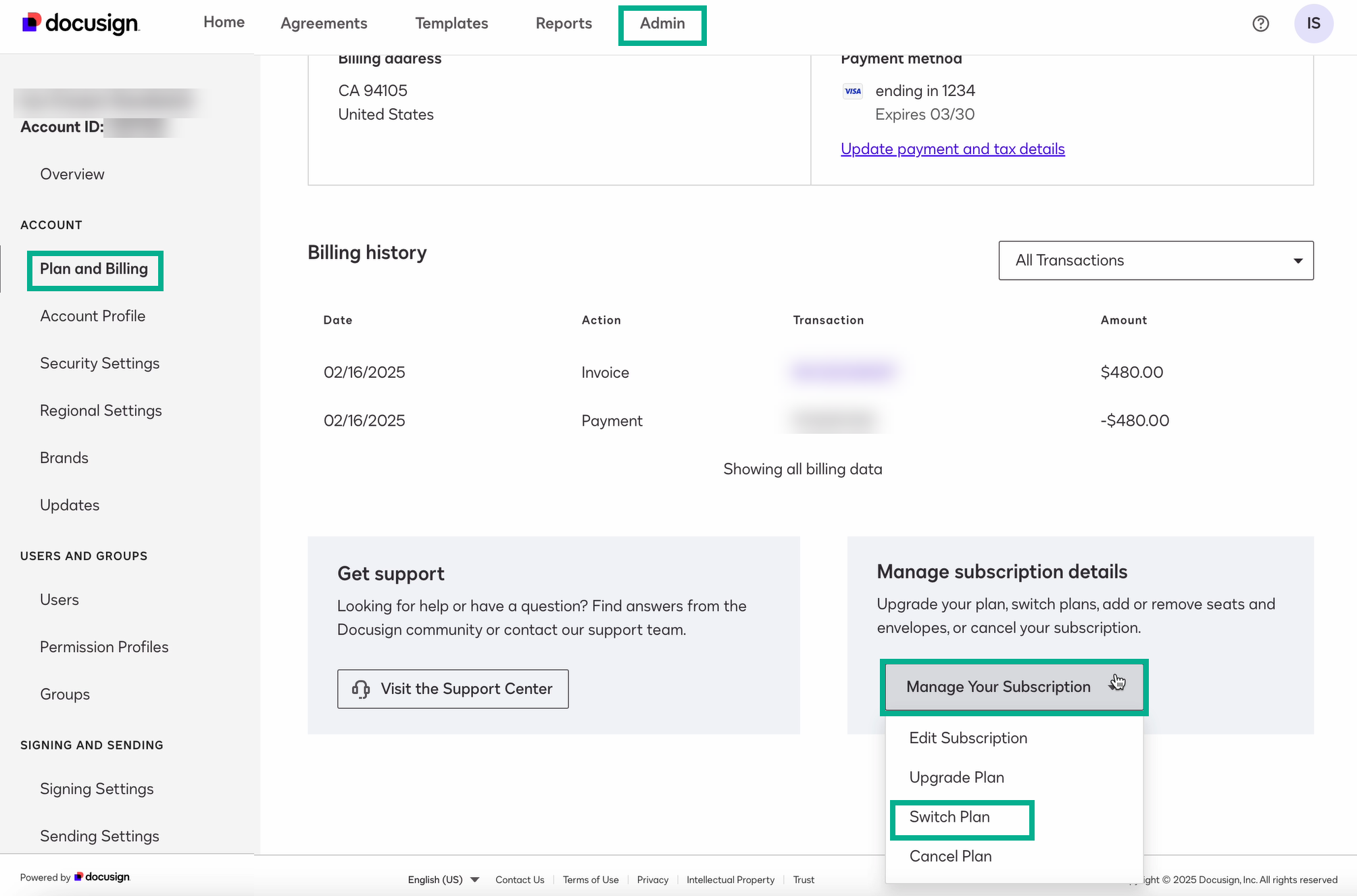Choose Cancel Plan in the menu
Screen dimensions: 1357x896
949,856
